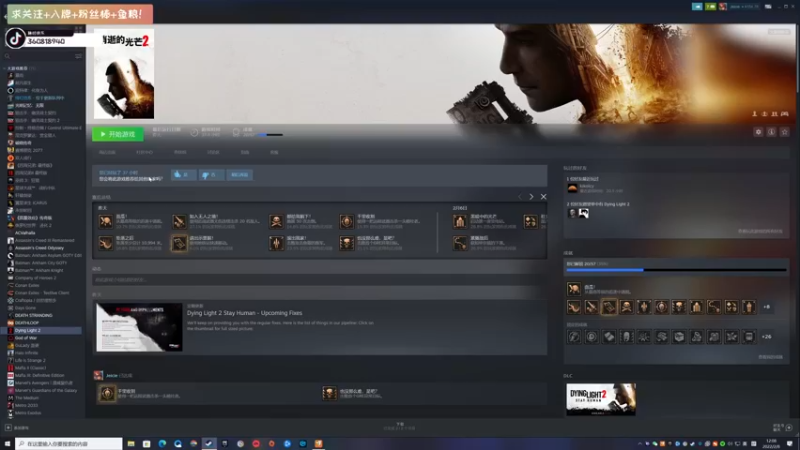Open the fourth game page tab
Screen dimensions: 800x450
[213, 152]
